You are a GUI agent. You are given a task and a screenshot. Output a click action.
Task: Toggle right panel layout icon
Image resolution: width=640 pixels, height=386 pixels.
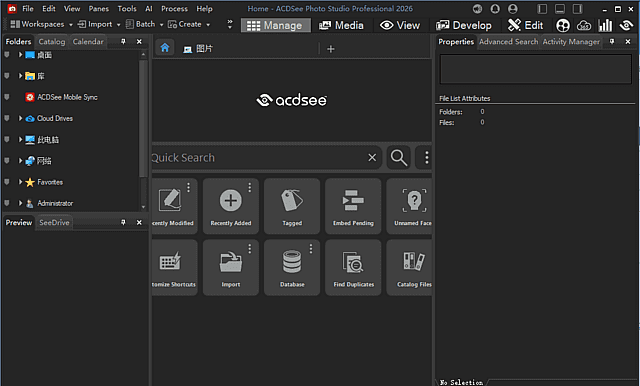(x=578, y=9)
